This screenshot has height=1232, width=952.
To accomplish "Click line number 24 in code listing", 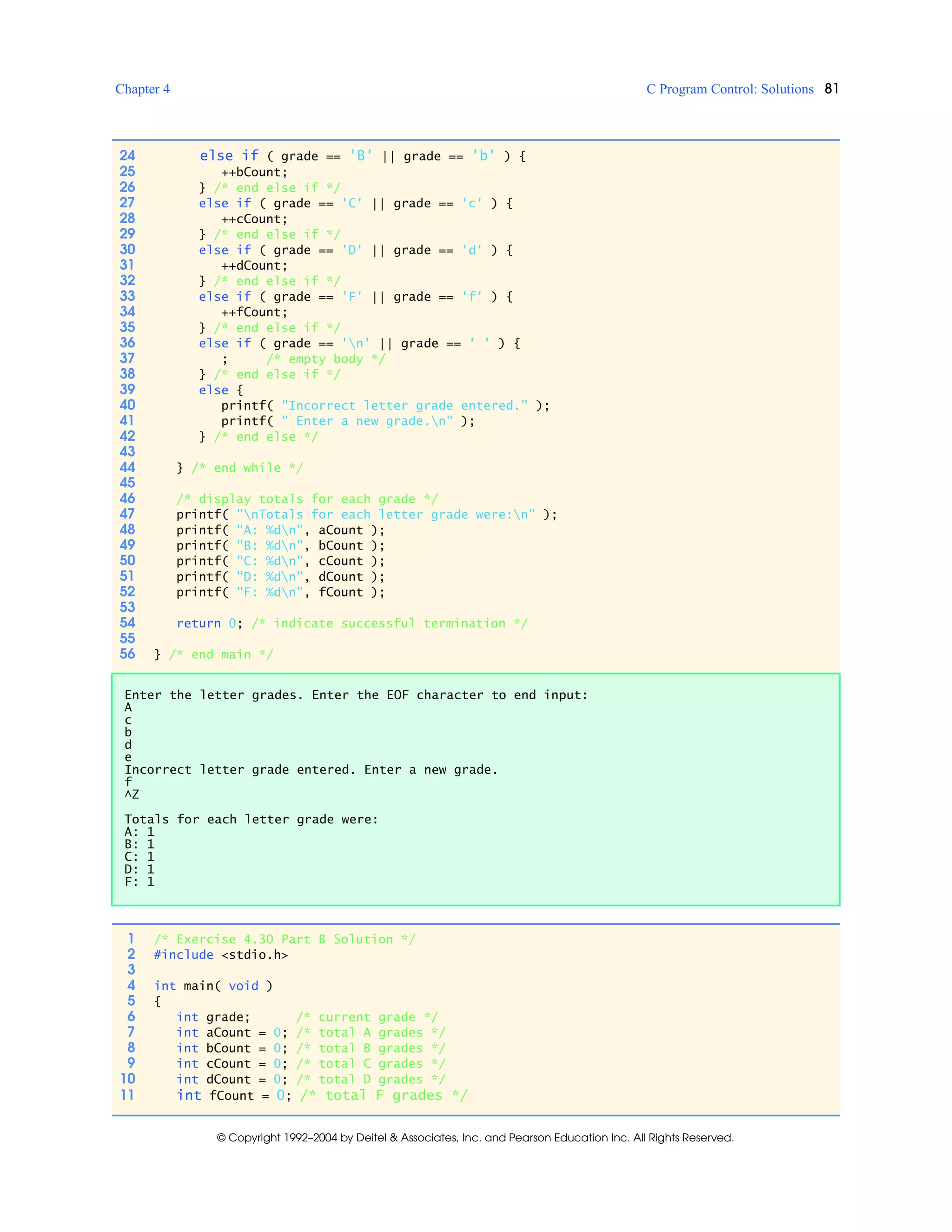I will click(x=127, y=156).
